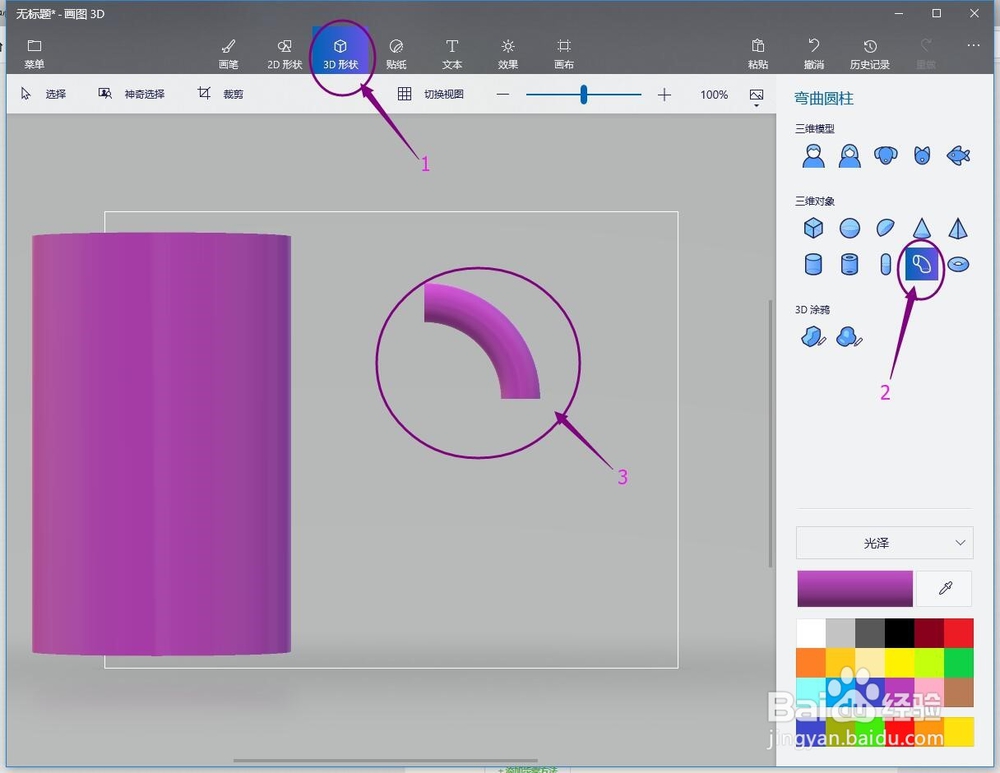
Task: Activate the eyedropper color picker
Action: 945,588
